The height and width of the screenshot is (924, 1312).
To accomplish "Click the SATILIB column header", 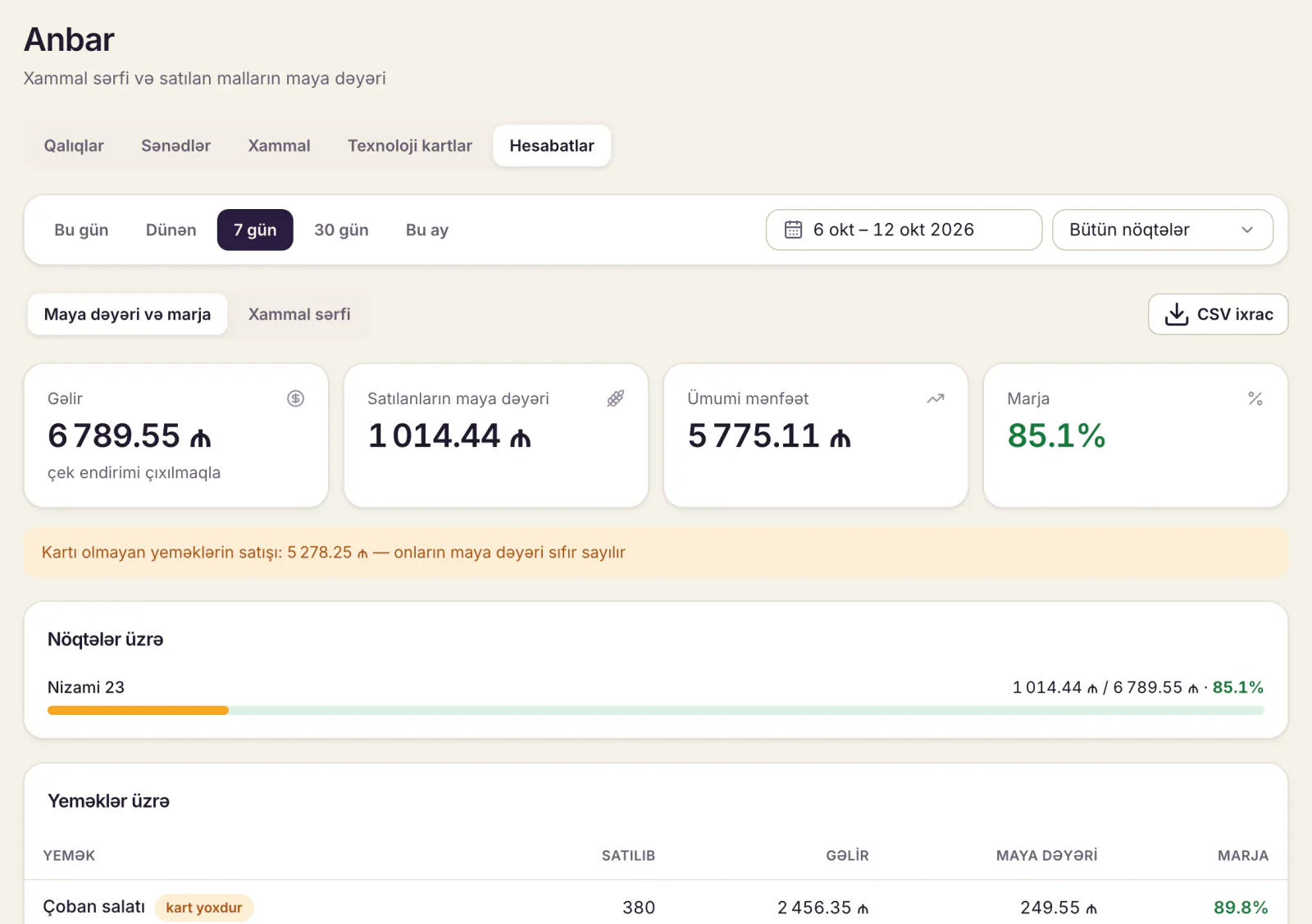I will [628, 855].
